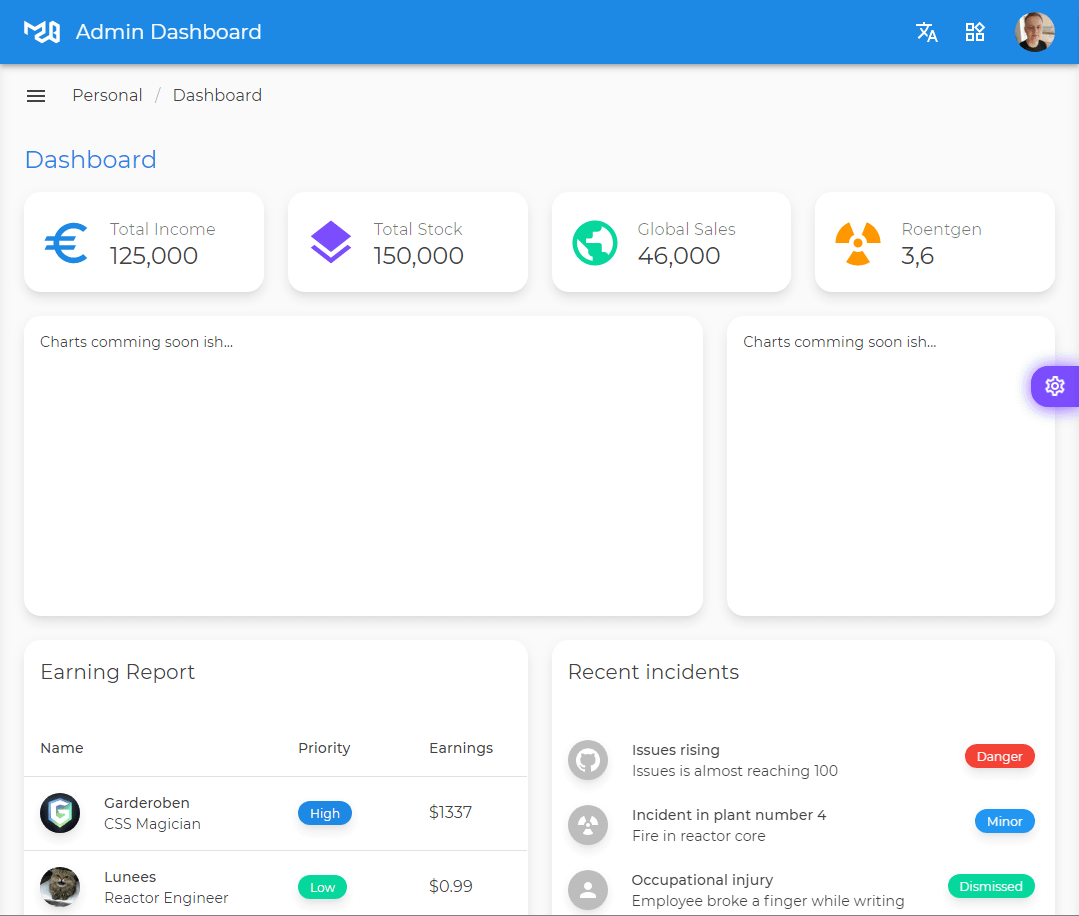
Task: Open the apps grid in the top bar
Action: click(975, 32)
